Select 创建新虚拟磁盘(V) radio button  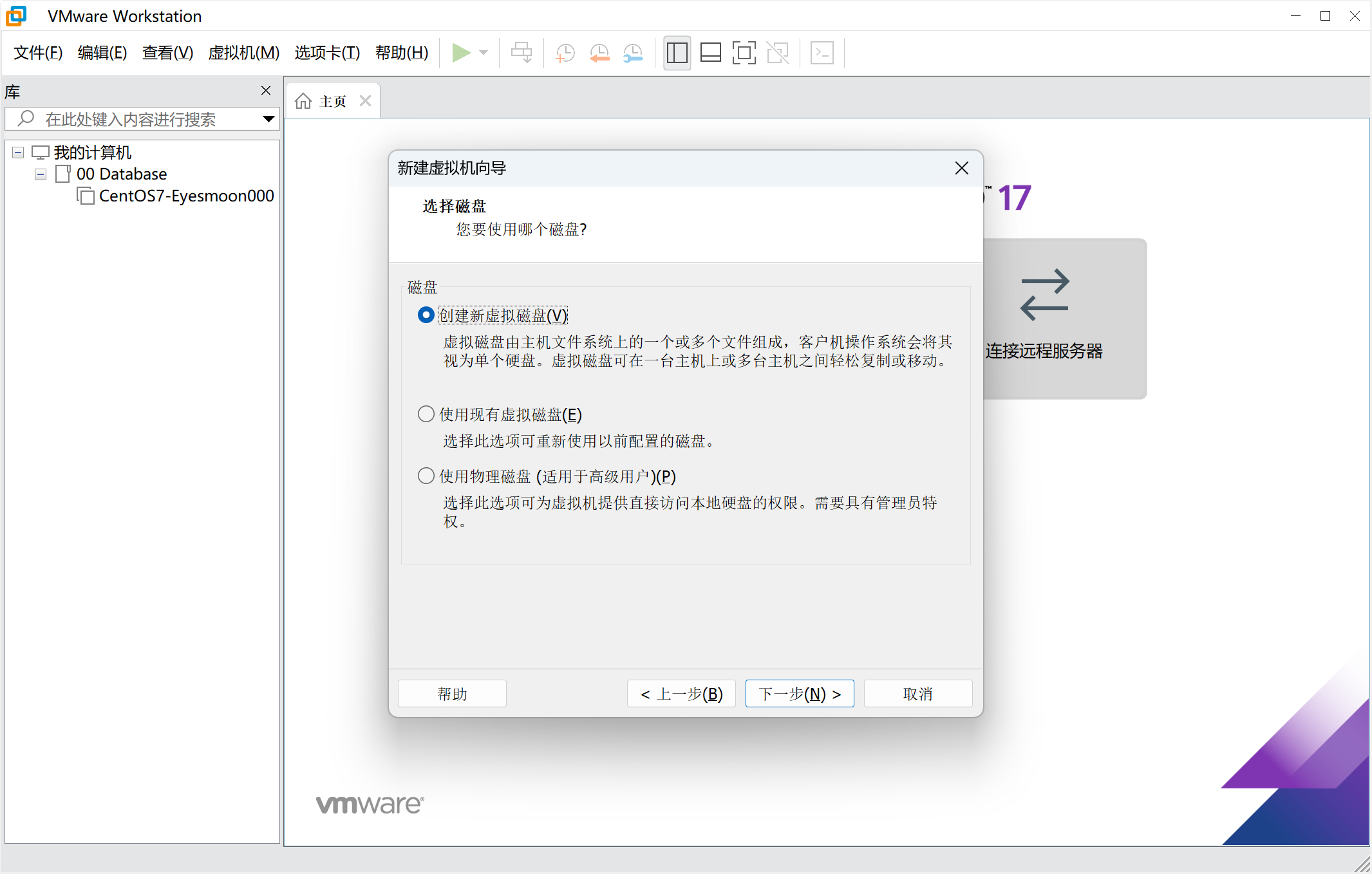pyautogui.click(x=426, y=315)
